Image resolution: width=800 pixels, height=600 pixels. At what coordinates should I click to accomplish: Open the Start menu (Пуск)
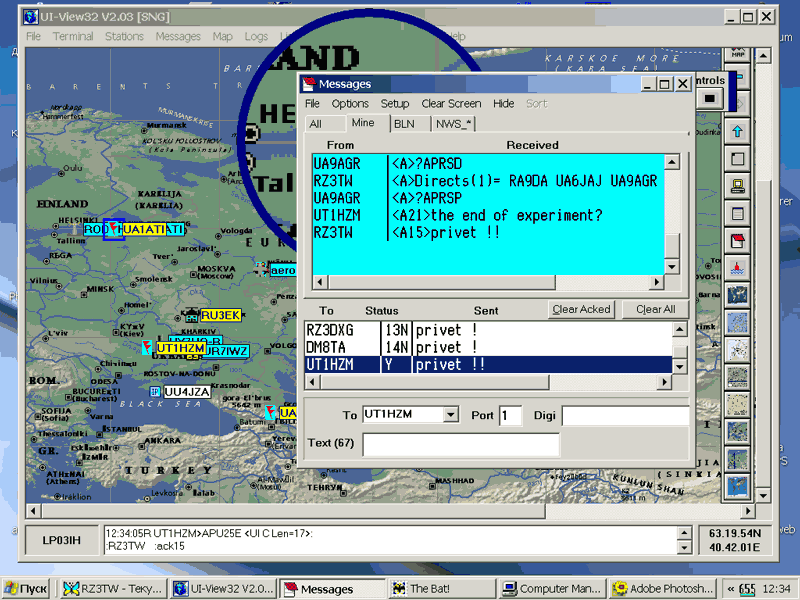click(x=26, y=589)
